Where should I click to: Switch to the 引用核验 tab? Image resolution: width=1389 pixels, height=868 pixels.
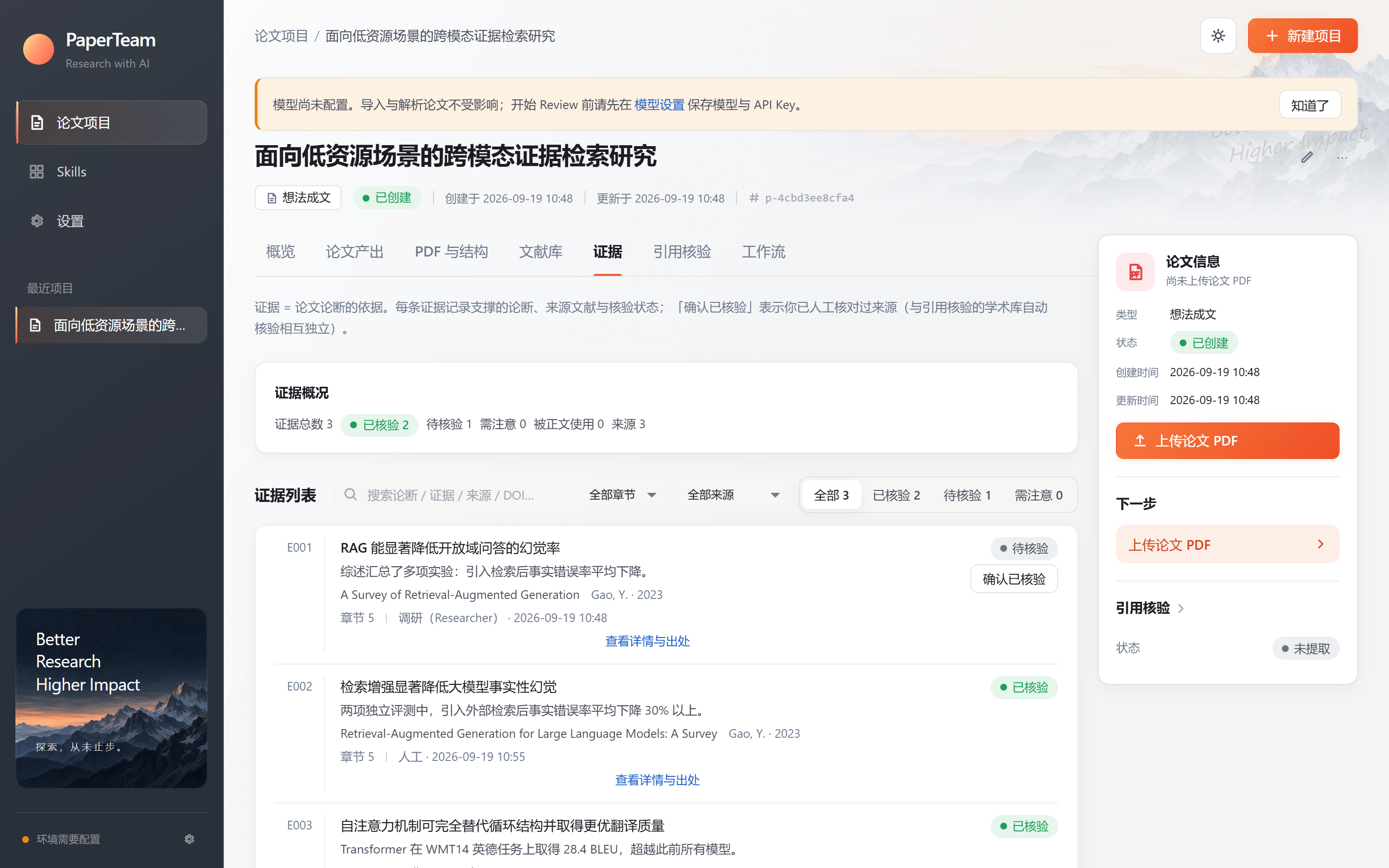coord(682,251)
